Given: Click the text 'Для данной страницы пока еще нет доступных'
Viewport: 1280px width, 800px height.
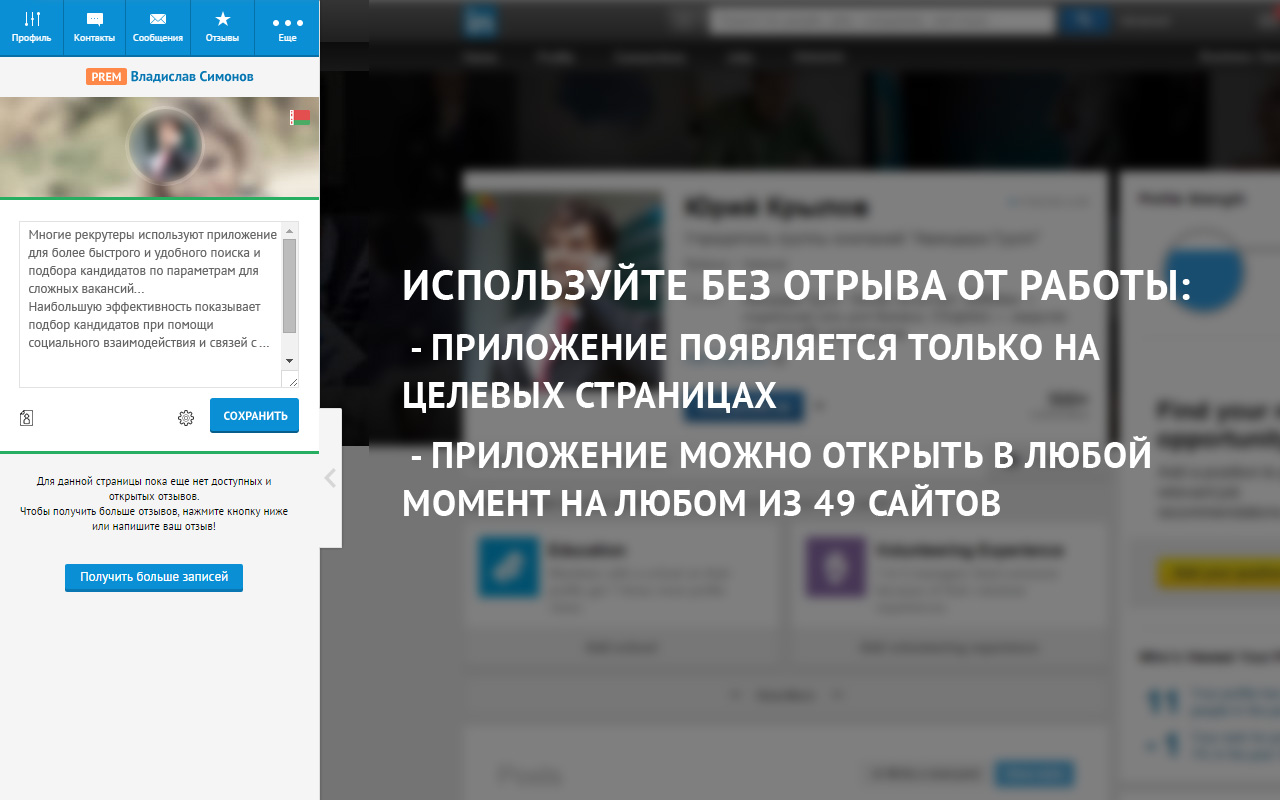Looking at the screenshot, I should tap(154, 481).
